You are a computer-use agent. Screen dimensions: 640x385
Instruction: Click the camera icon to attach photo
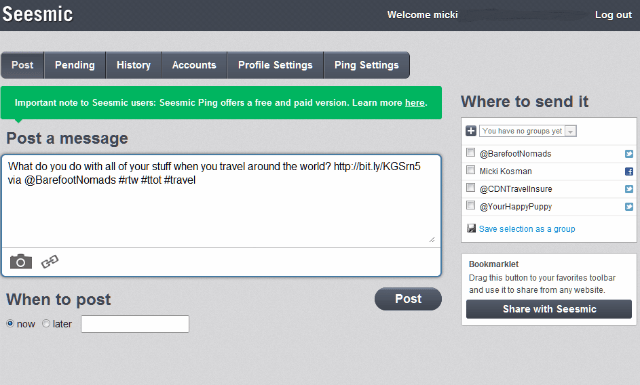[x=21, y=262]
